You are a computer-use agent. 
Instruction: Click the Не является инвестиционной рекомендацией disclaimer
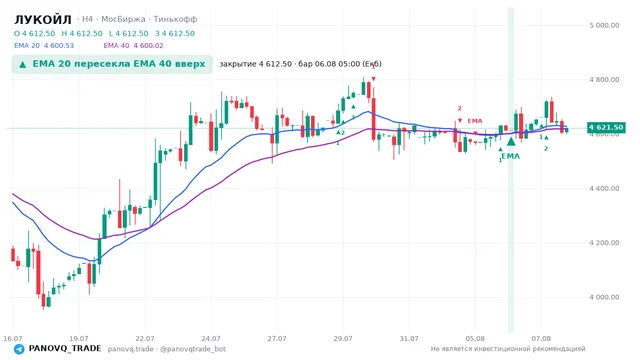[x=508, y=349]
